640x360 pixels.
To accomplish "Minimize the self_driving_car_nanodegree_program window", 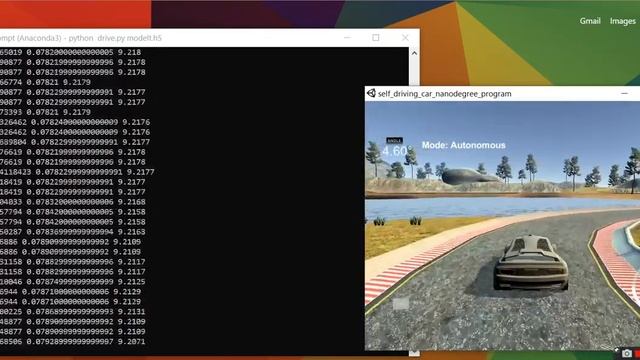I will pos(624,93).
